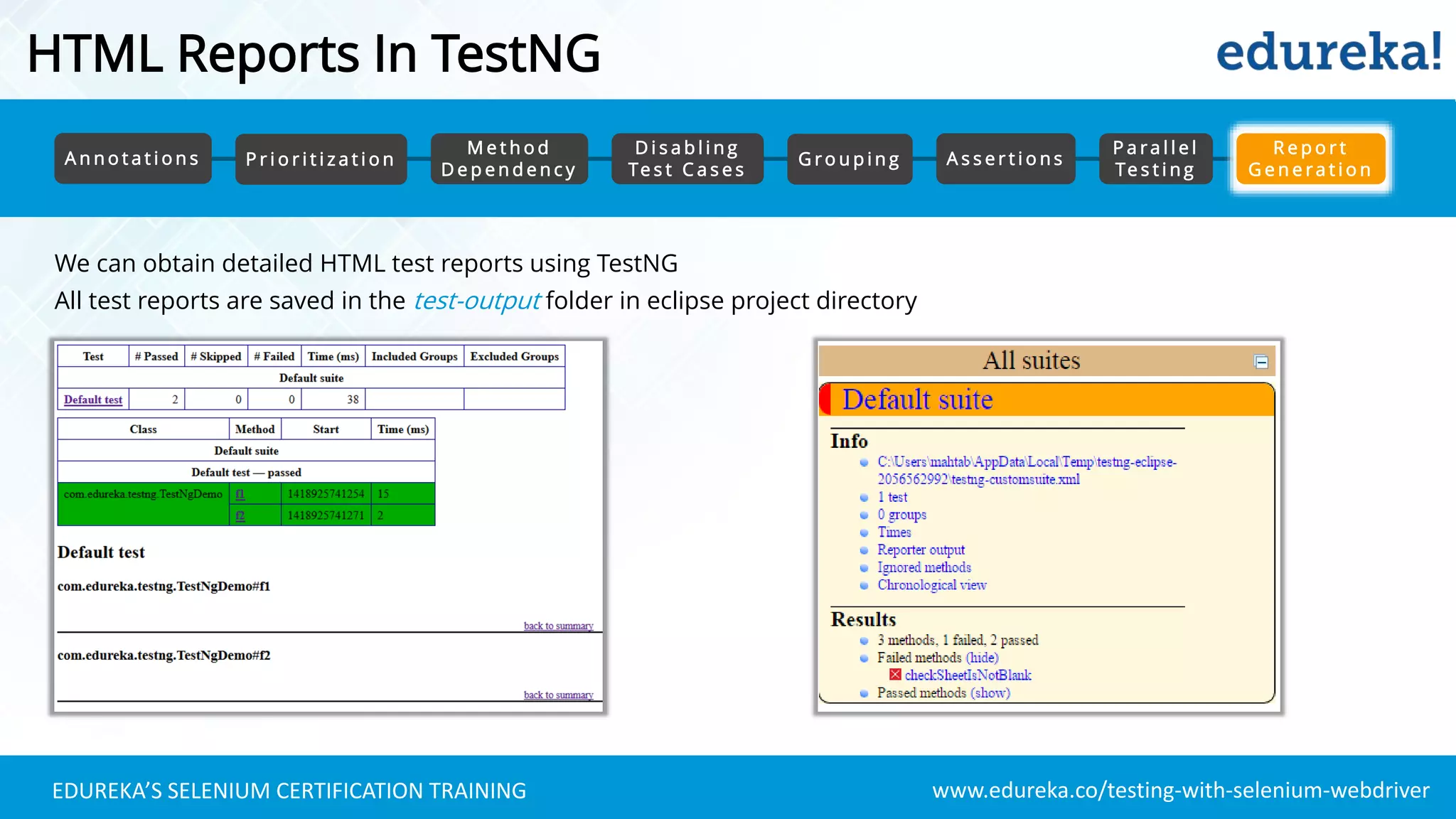Click the Included Groups column header
The image size is (1456, 819).
coord(414,356)
